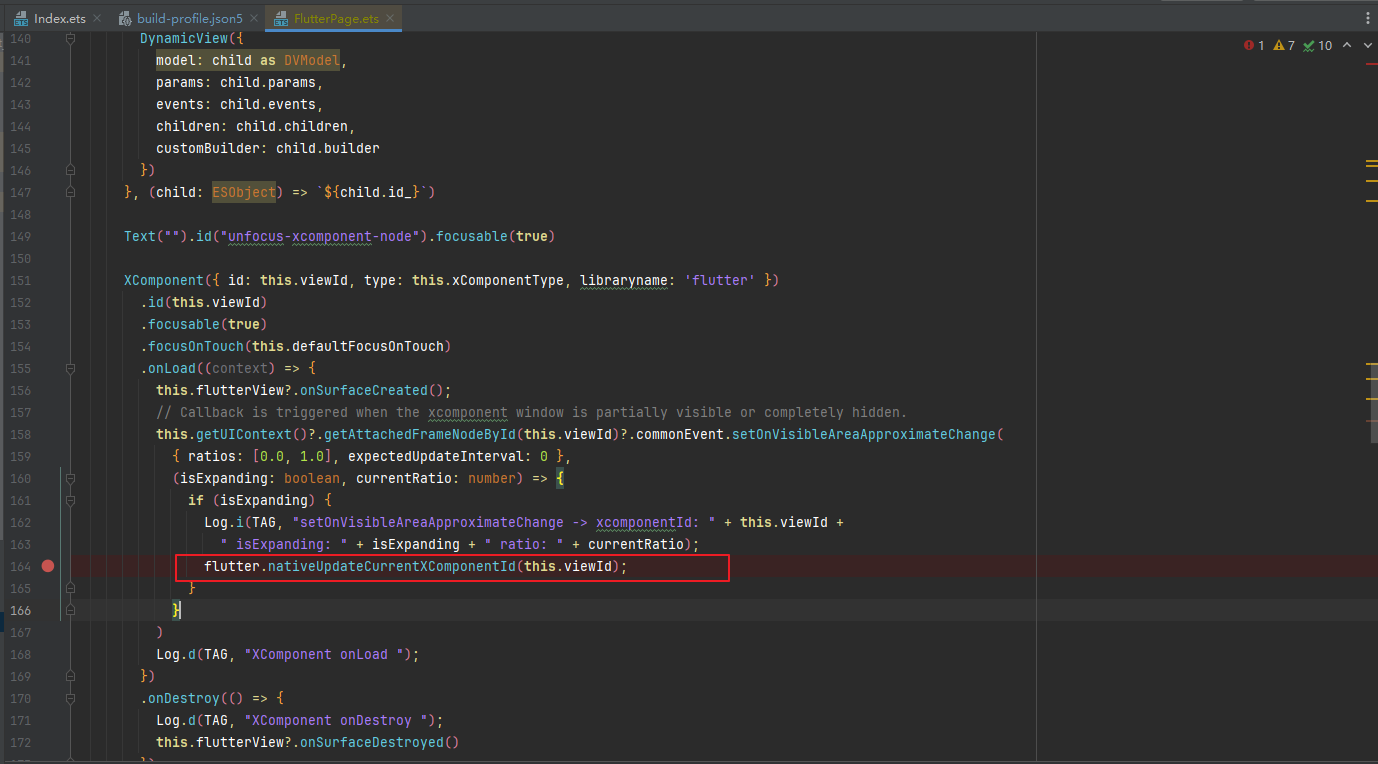Click the comment text on line 157
Image resolution: width=1378 pixels, height=764 pixels.
pos(531,412)
